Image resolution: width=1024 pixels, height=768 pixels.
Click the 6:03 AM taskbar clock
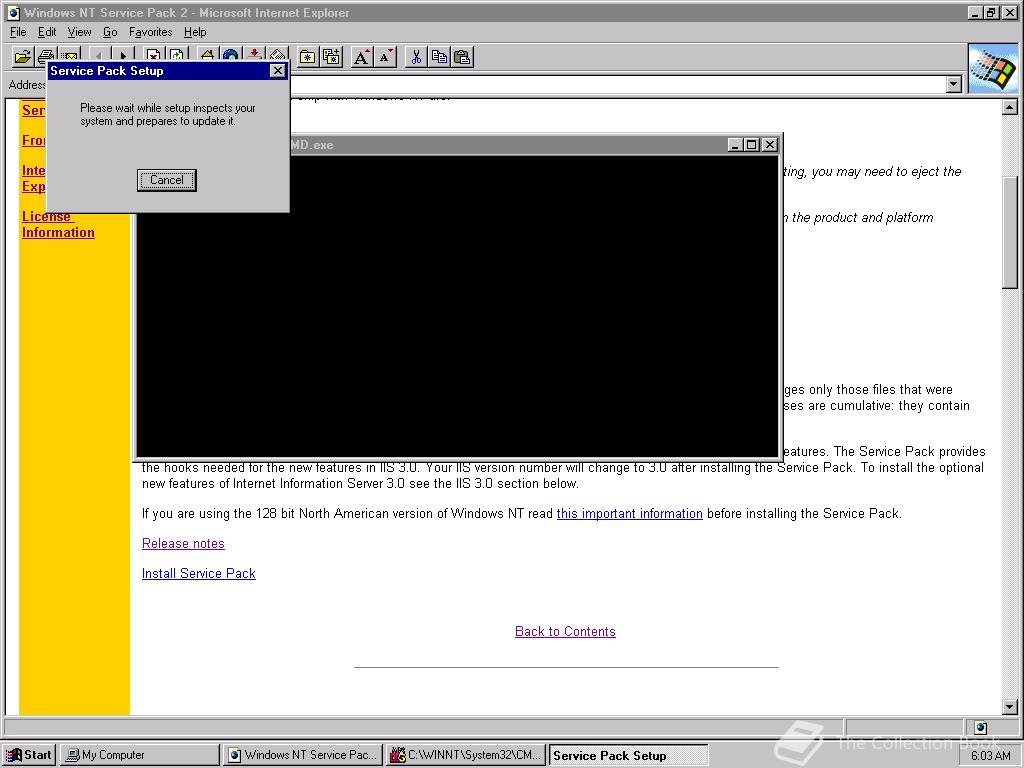[990, 756]
